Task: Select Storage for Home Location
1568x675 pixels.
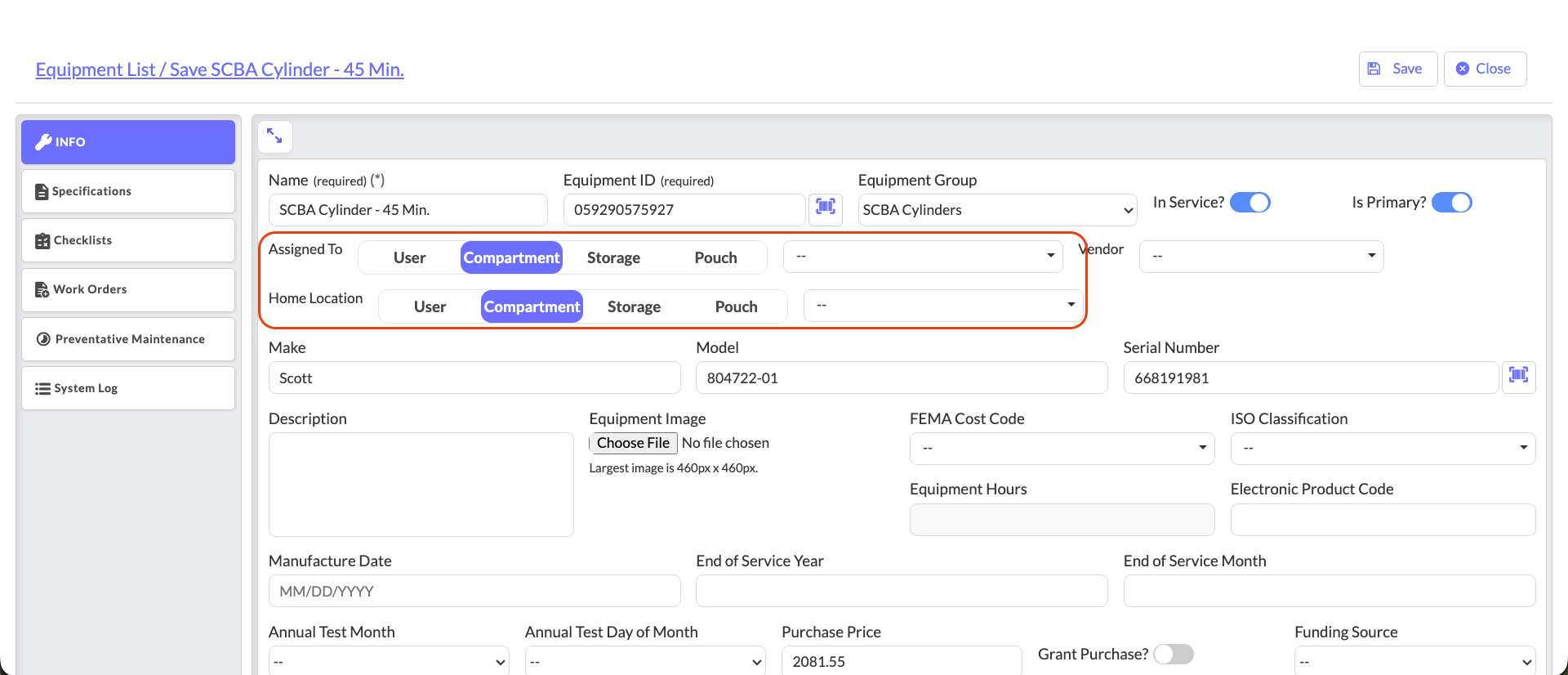Action: (634, 306)
